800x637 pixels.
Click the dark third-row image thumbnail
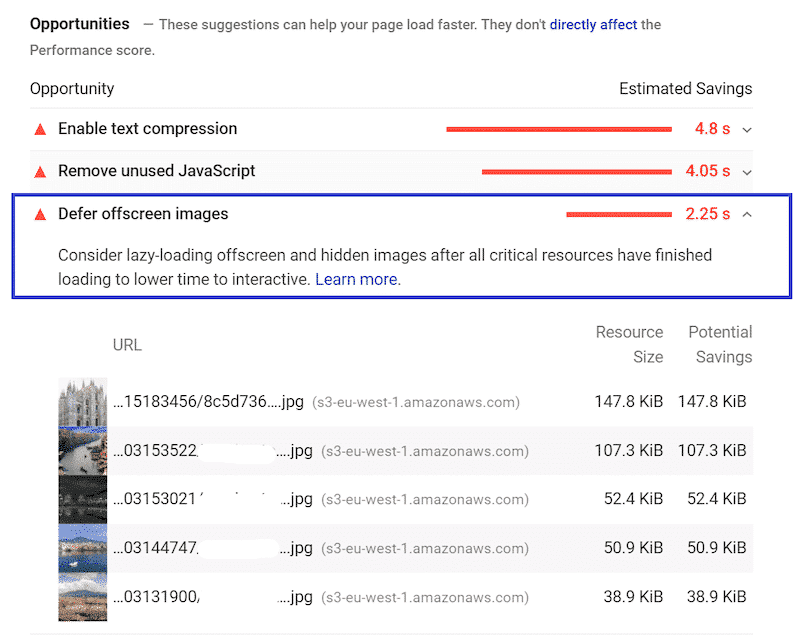click(83, 499)
